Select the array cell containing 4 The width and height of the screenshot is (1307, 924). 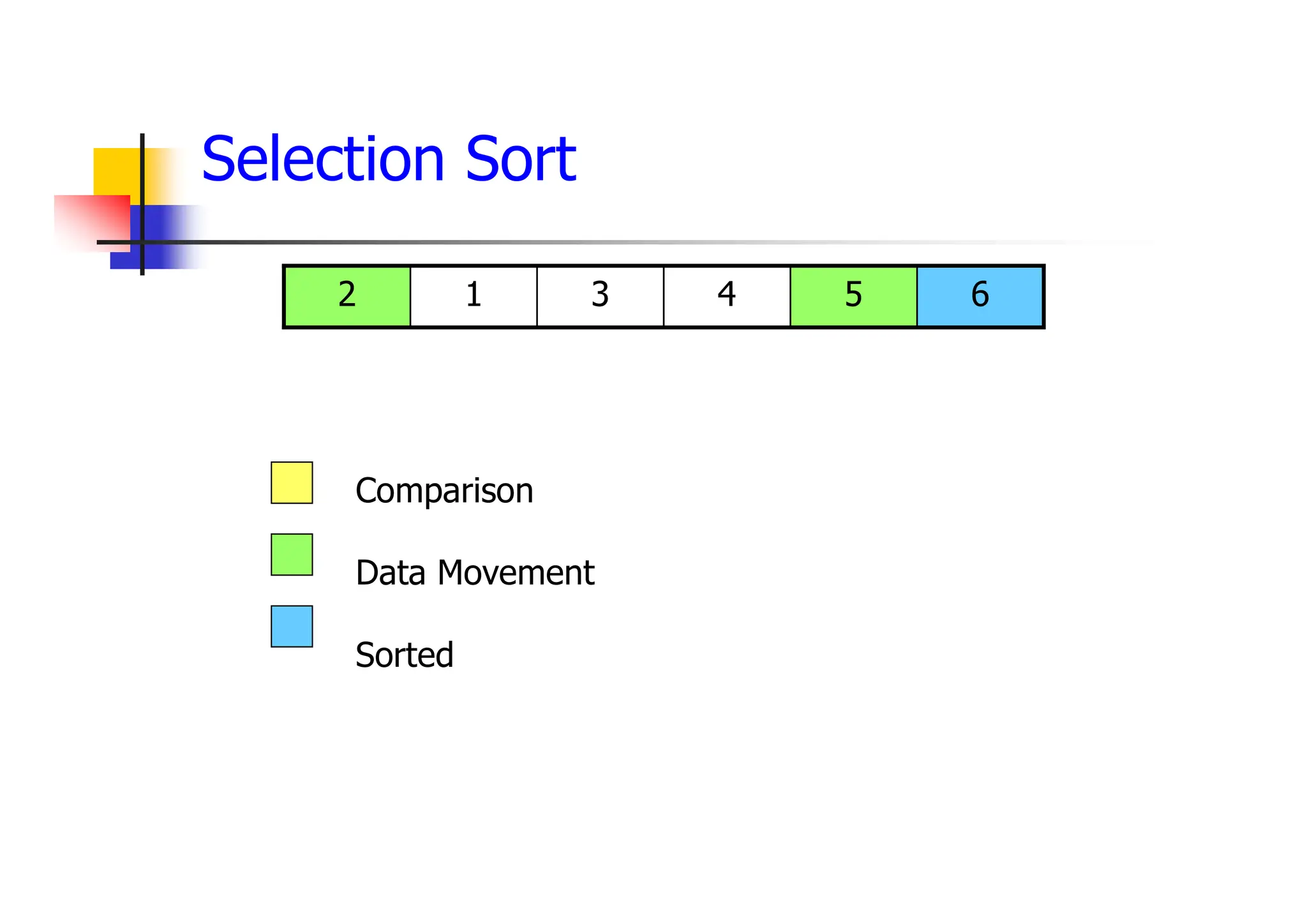pyautogui.click(x=726, y=296)
